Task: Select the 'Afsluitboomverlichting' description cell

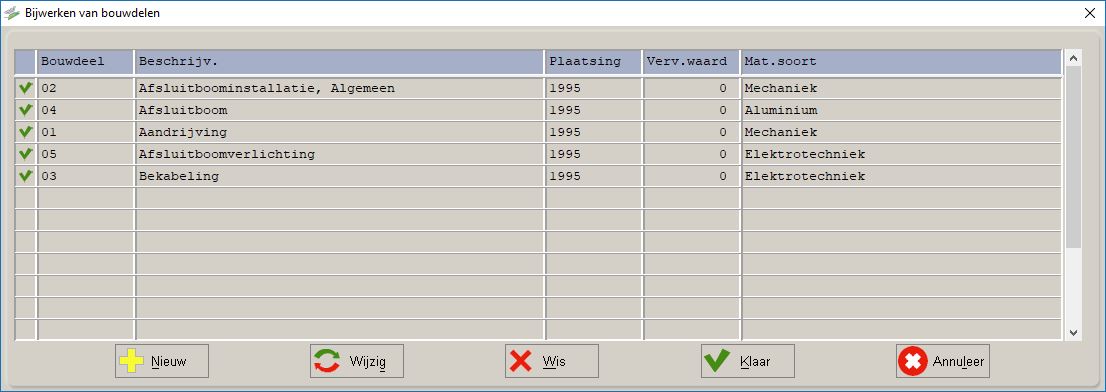Action: click(x=339, y=154)
